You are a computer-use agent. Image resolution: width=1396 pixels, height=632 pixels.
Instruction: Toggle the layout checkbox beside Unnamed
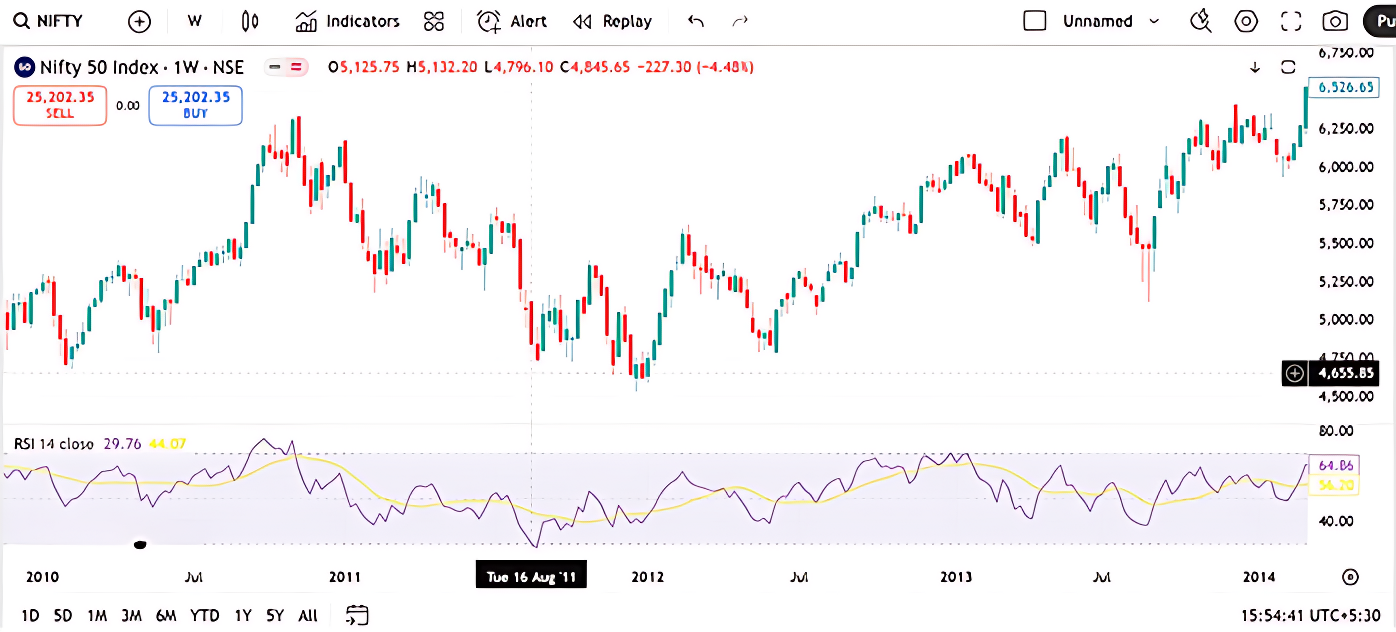pyautogui.click(x=1035, y=21)
